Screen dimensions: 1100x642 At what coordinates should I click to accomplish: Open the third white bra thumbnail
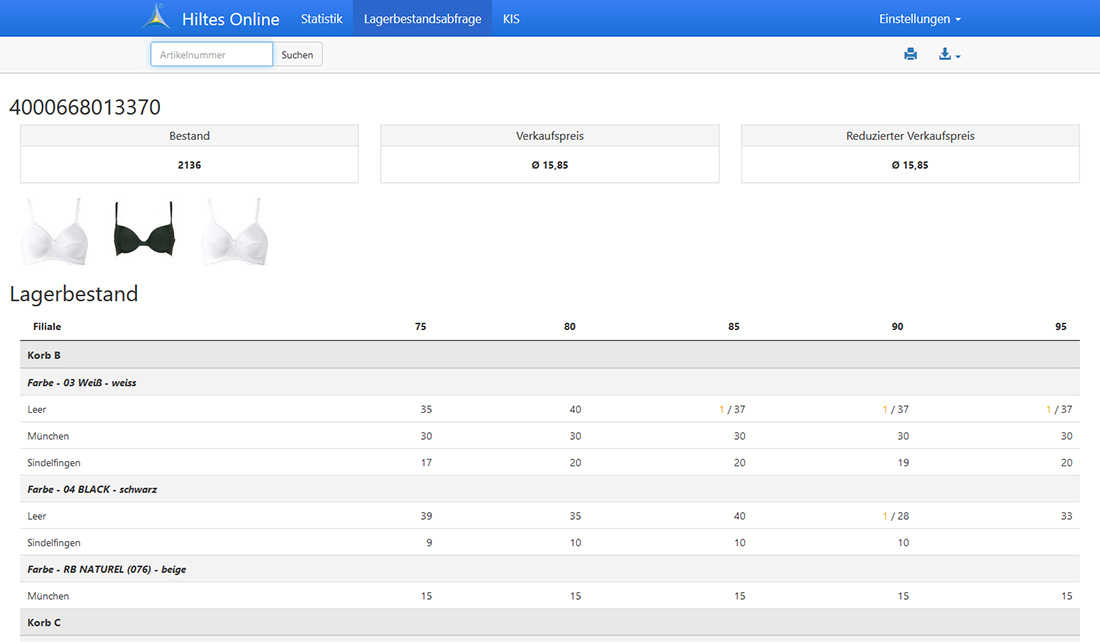pos(234,231)
